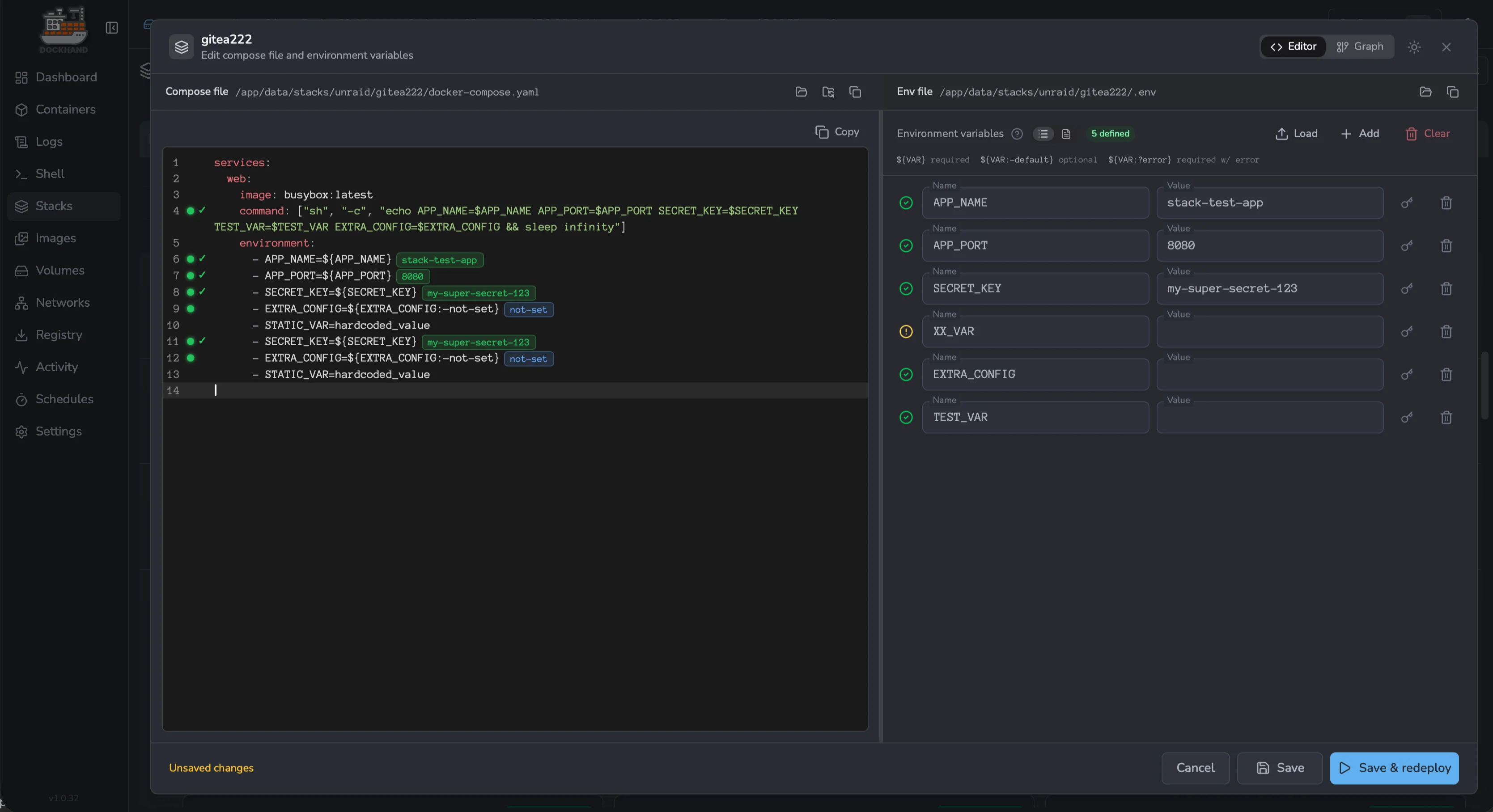
Task: Toggle secret key icon for XX_VAR
Action: [x=1407, y=331]
